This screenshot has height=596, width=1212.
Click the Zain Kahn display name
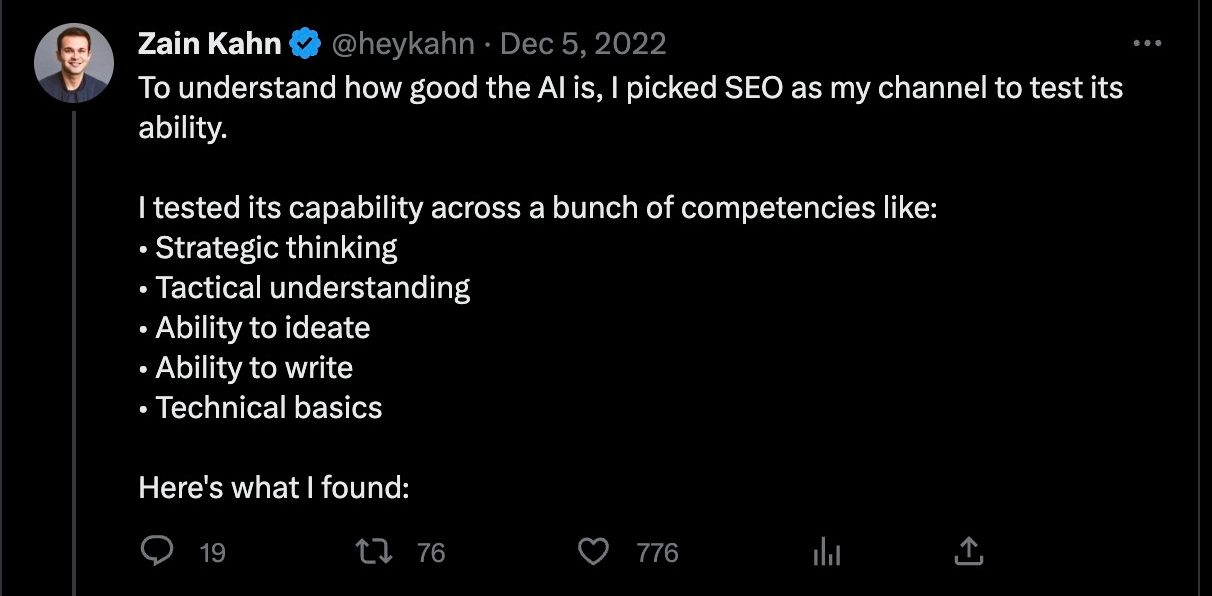[x=210, y=45]
